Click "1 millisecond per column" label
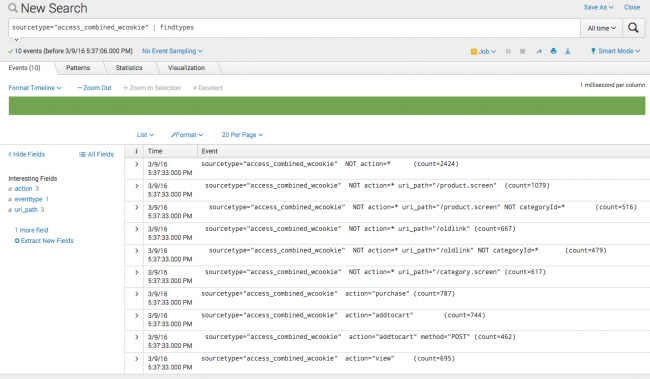Screen dimensions: 650x379 coord(612,85)
